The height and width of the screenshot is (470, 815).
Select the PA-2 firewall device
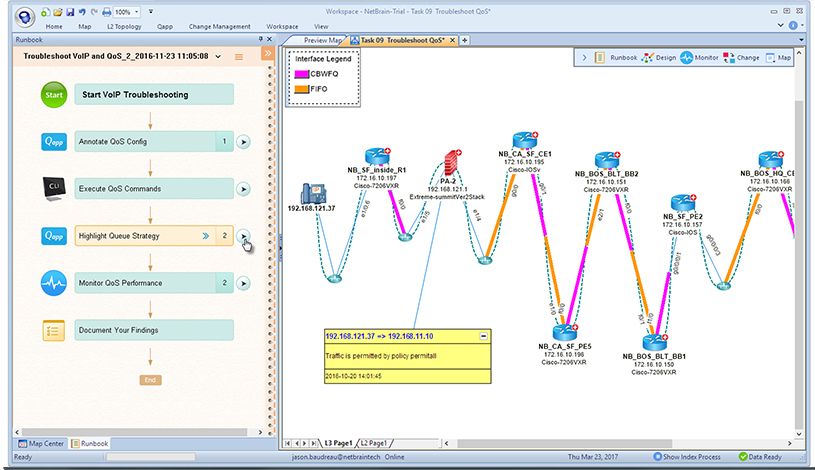[453, 163]
